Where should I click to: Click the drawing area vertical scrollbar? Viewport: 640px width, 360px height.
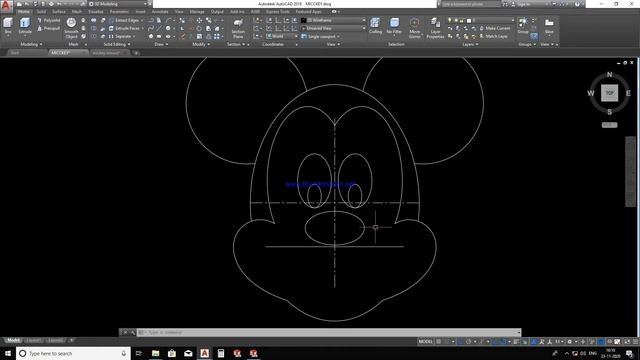pyautogui.click(x=630, y=171)
